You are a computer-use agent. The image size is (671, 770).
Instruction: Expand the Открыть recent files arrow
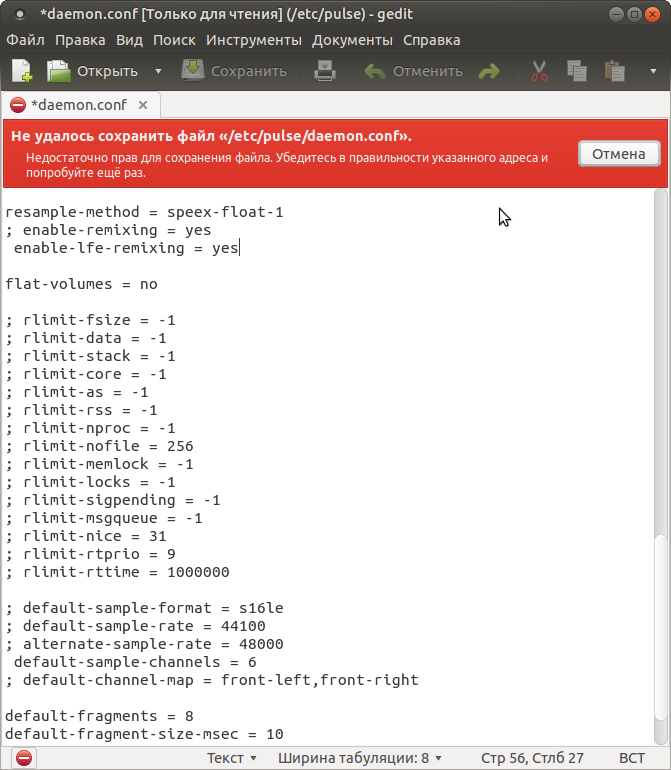158,71
